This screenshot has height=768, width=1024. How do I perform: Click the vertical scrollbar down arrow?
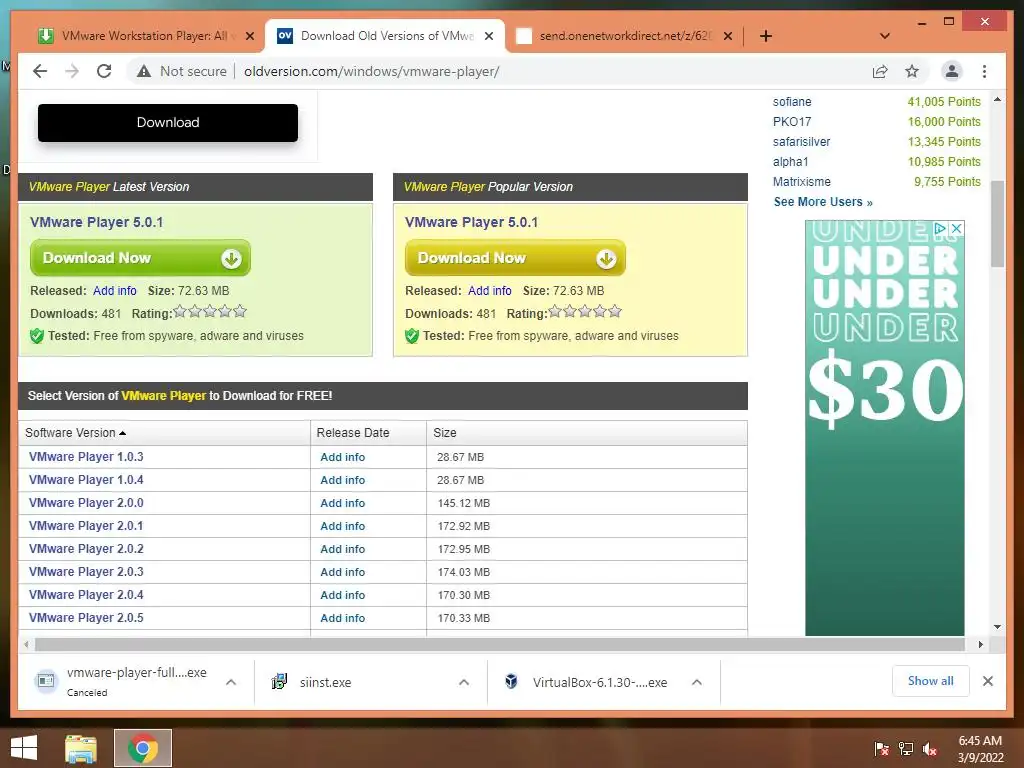coord(997,627)
